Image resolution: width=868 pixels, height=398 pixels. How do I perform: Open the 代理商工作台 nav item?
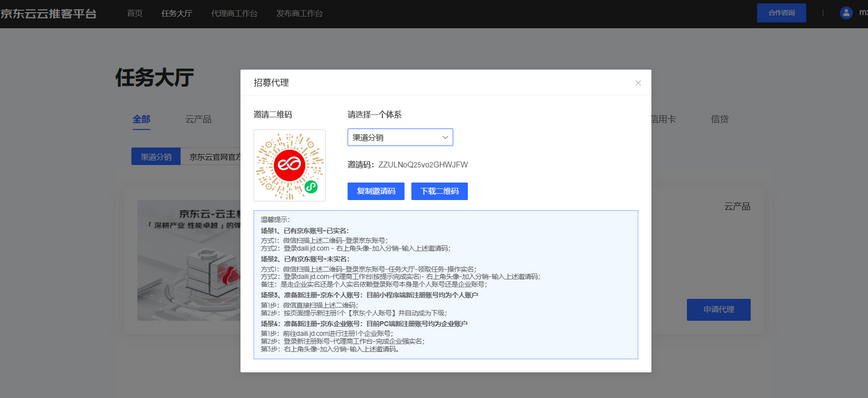234,13
